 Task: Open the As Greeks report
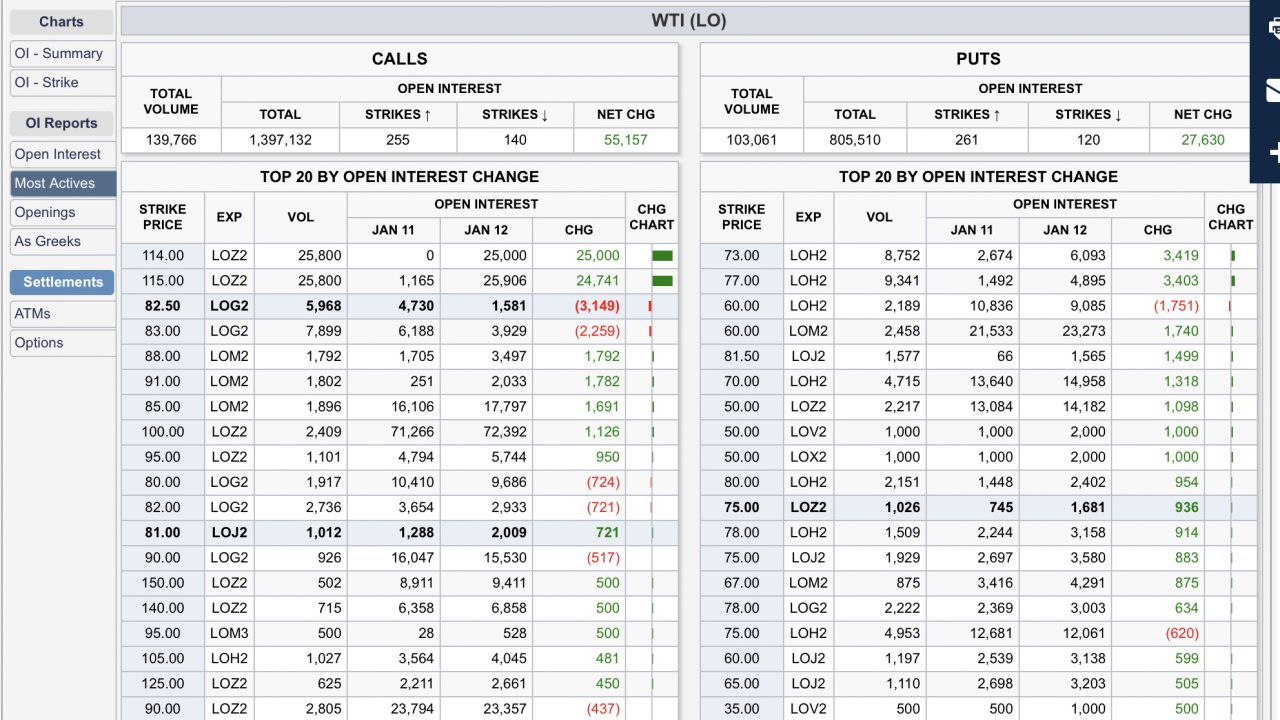(x=48, y=241)
